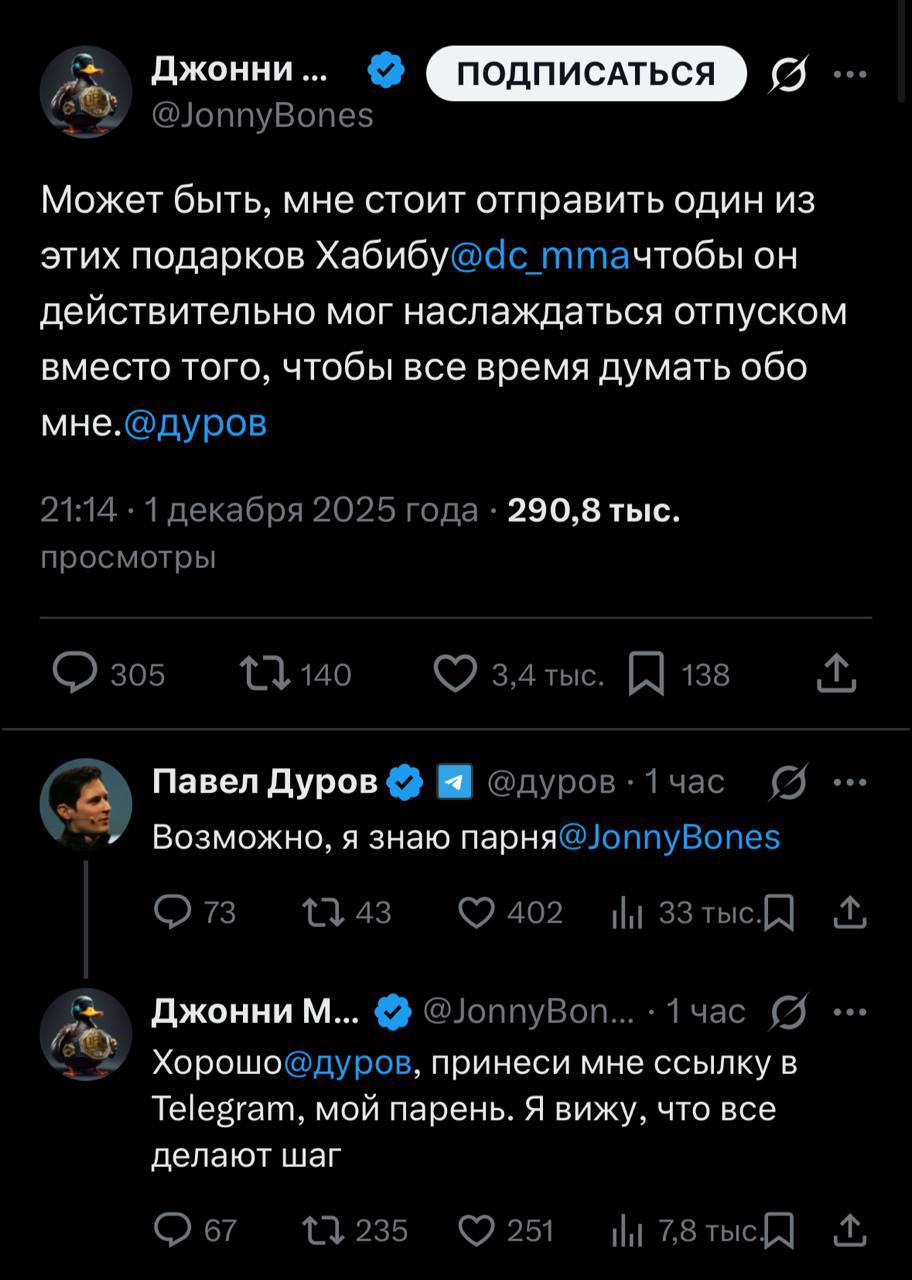The image size is (912, 1280).
Task: Share the last reply with 235 reposts
Action: coord(850,1229)
